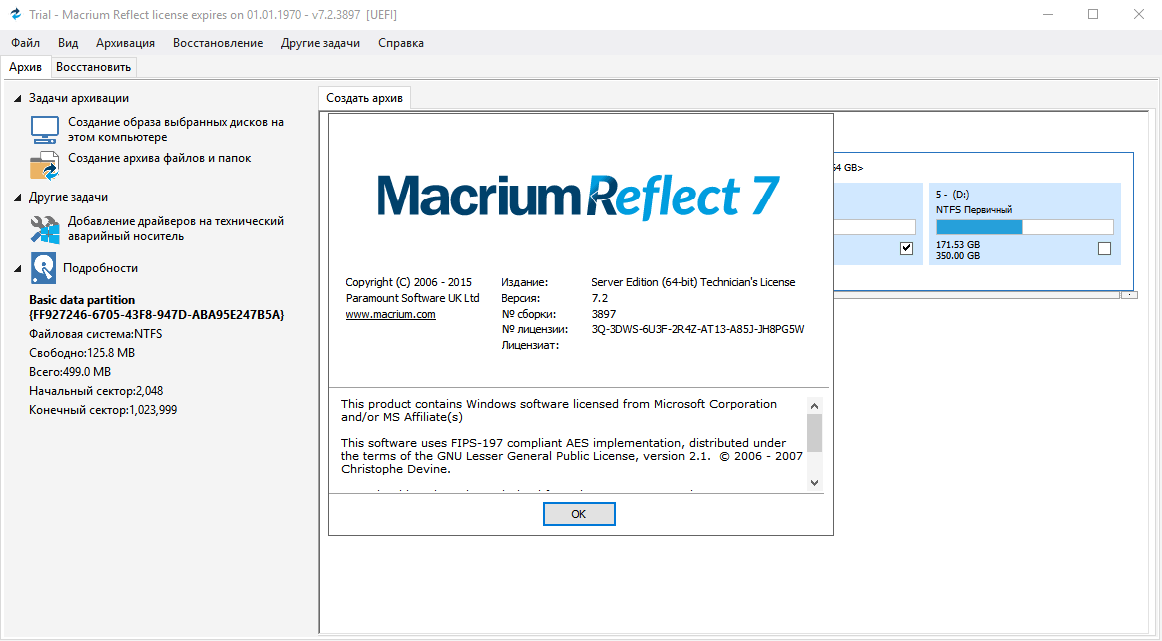
Task: Click the Macrium Reflect 7 logo
Action: pyautogui.click(x=578, y=195)
